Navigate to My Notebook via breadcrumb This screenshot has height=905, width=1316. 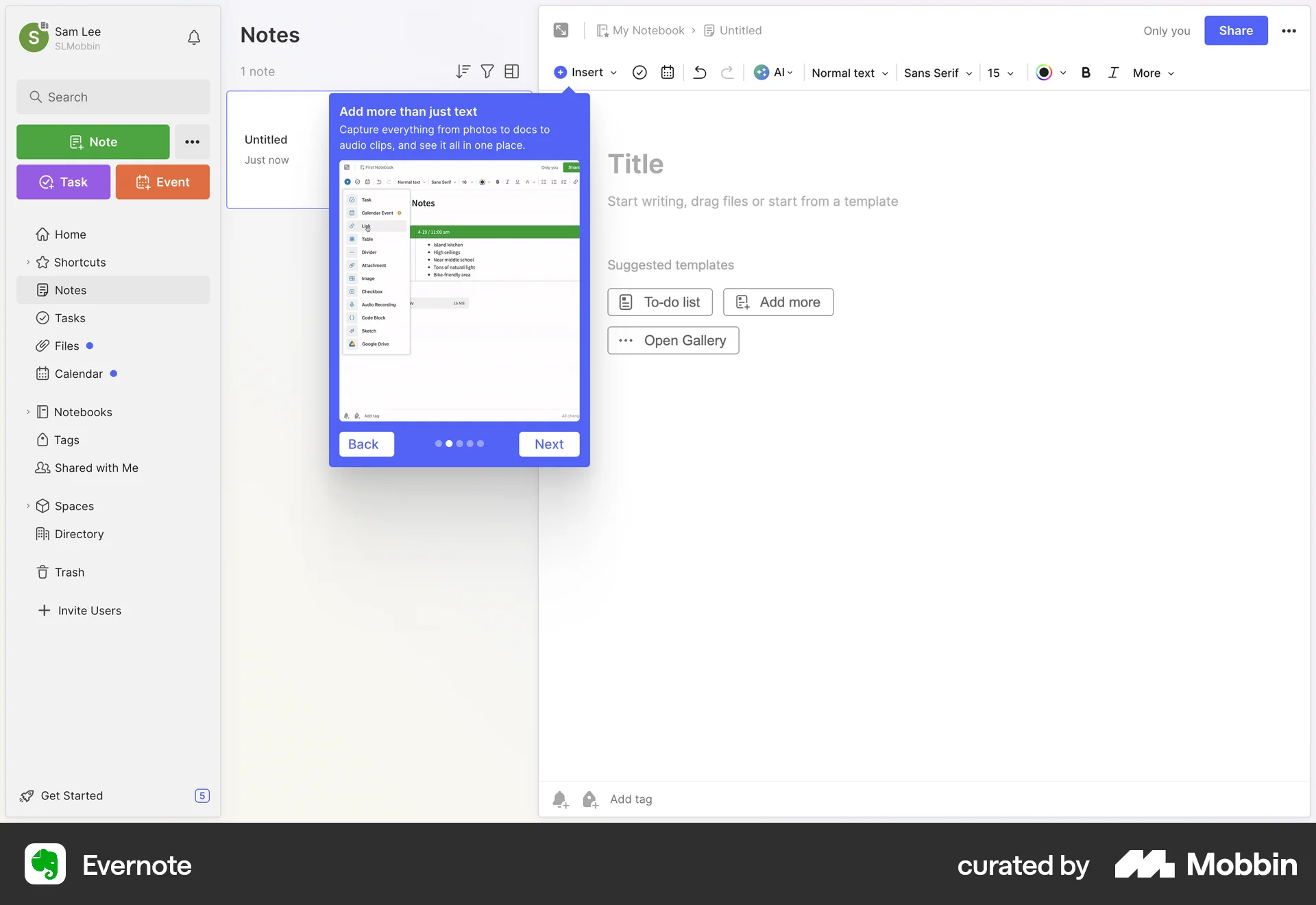[648, 30]
